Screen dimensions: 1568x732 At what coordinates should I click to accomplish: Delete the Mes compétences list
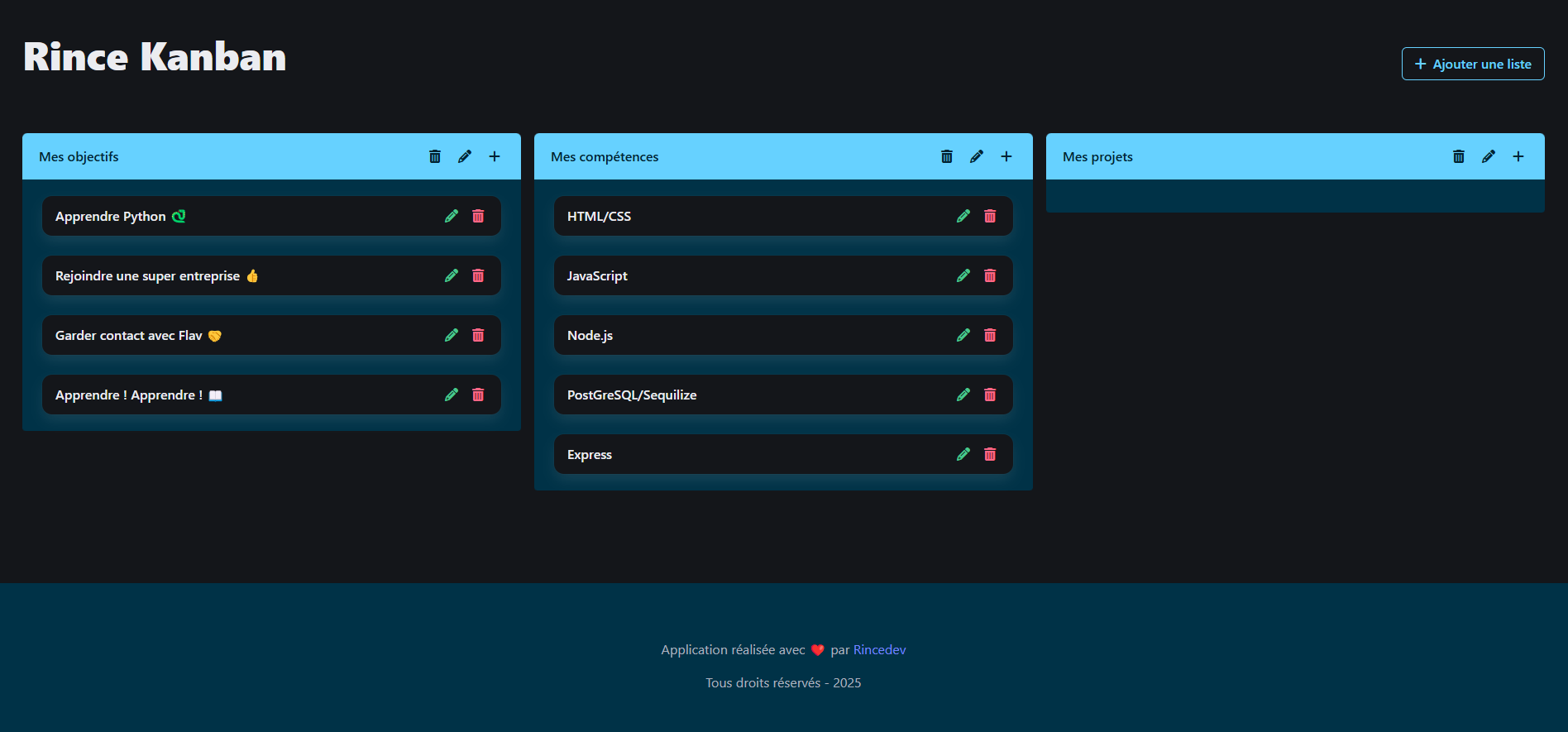point(947,156)
